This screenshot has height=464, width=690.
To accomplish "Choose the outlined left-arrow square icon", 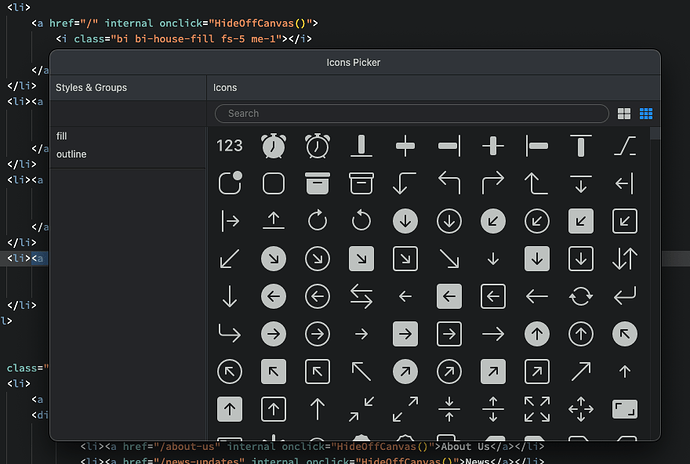I will point(493,296).
